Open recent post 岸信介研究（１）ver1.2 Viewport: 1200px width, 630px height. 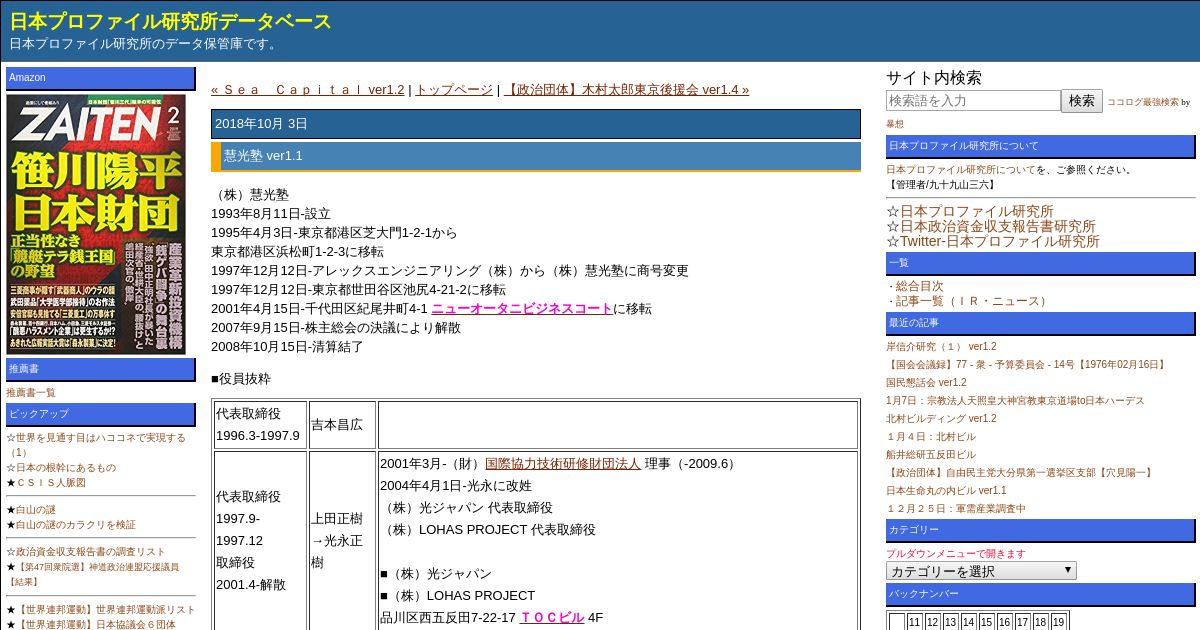click(x=941, y=347)
